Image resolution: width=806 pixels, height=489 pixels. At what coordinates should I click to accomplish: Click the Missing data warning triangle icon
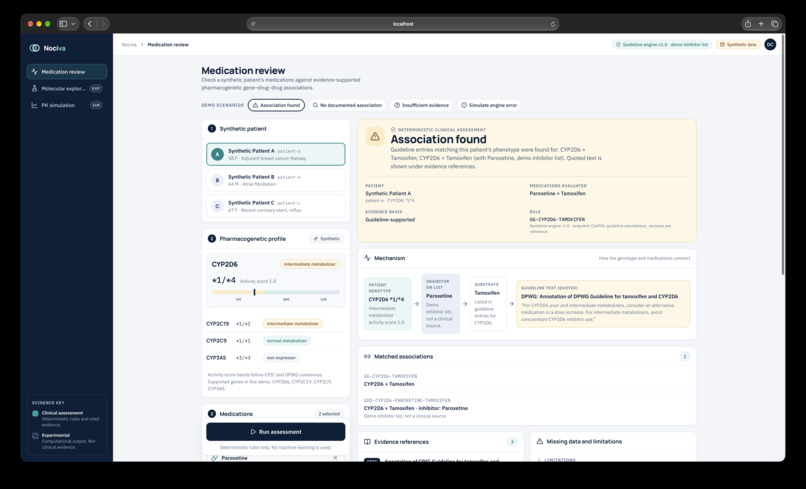540,442
